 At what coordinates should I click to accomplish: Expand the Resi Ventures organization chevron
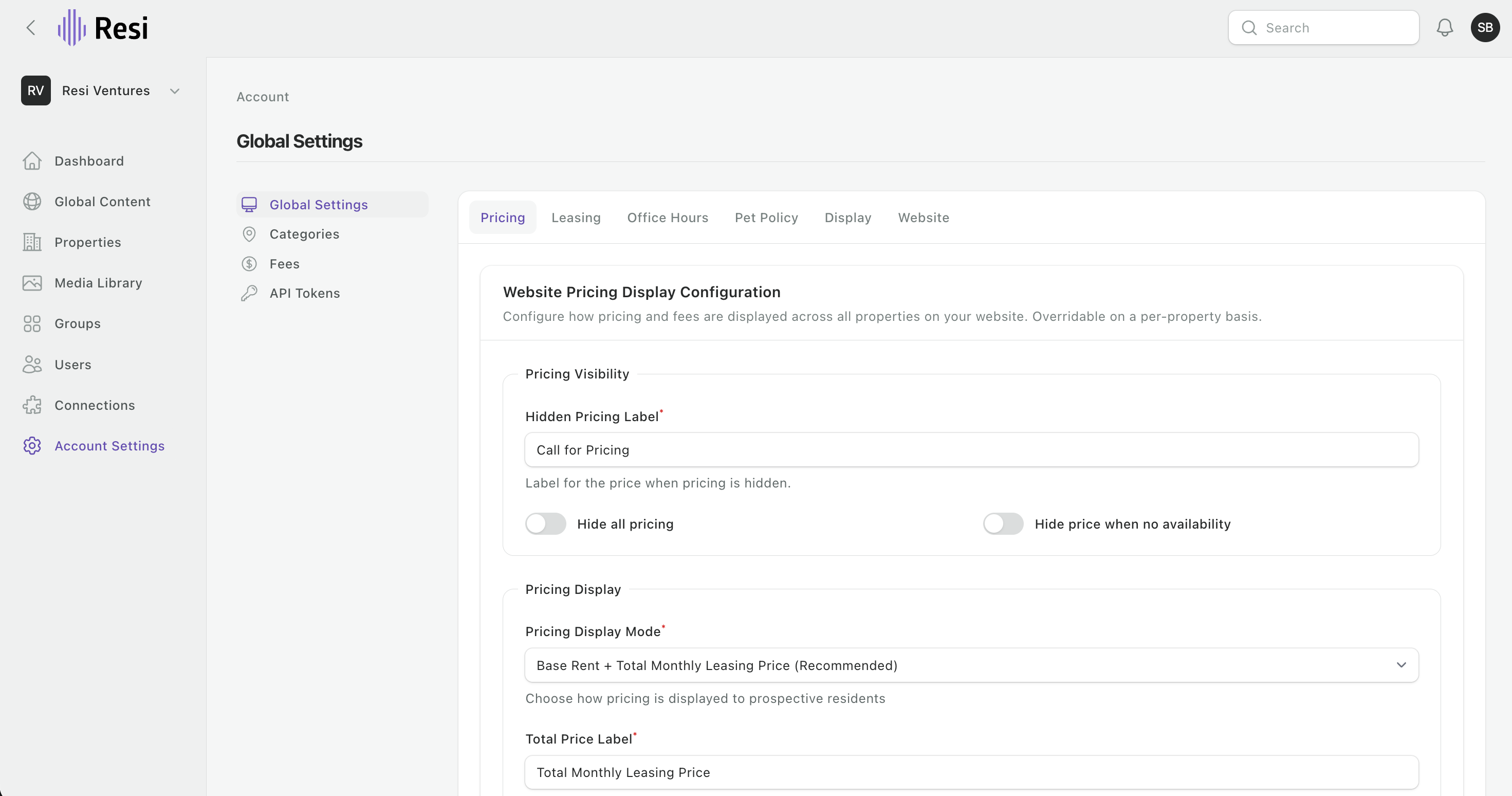(x=174, y=91)
